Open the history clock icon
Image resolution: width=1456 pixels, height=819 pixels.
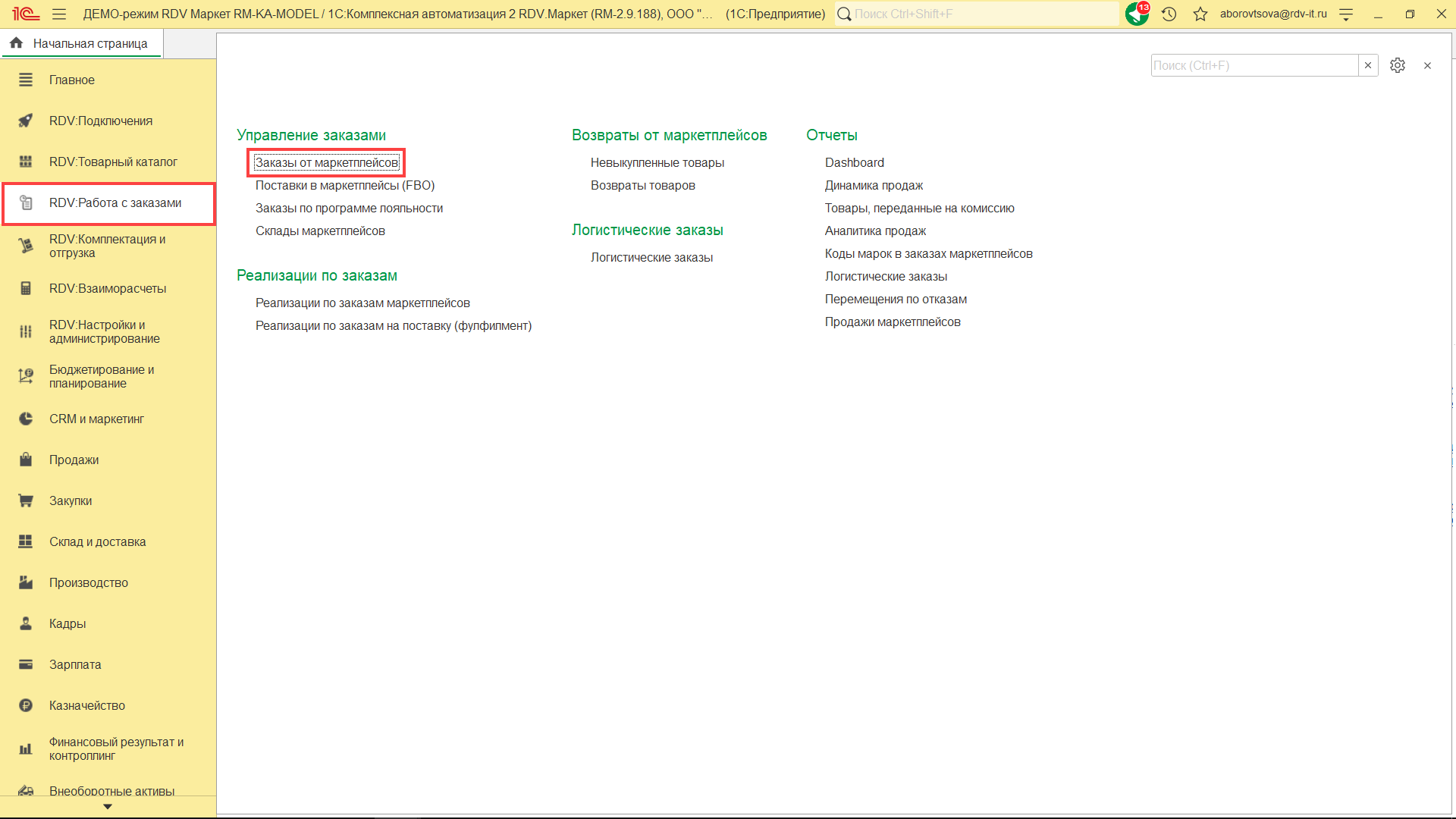click(x=1169, y=14)
